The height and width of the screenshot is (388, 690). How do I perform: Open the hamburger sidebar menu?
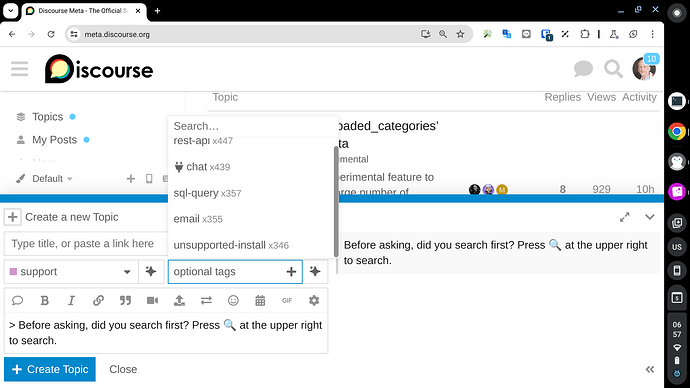click(19, 69)
